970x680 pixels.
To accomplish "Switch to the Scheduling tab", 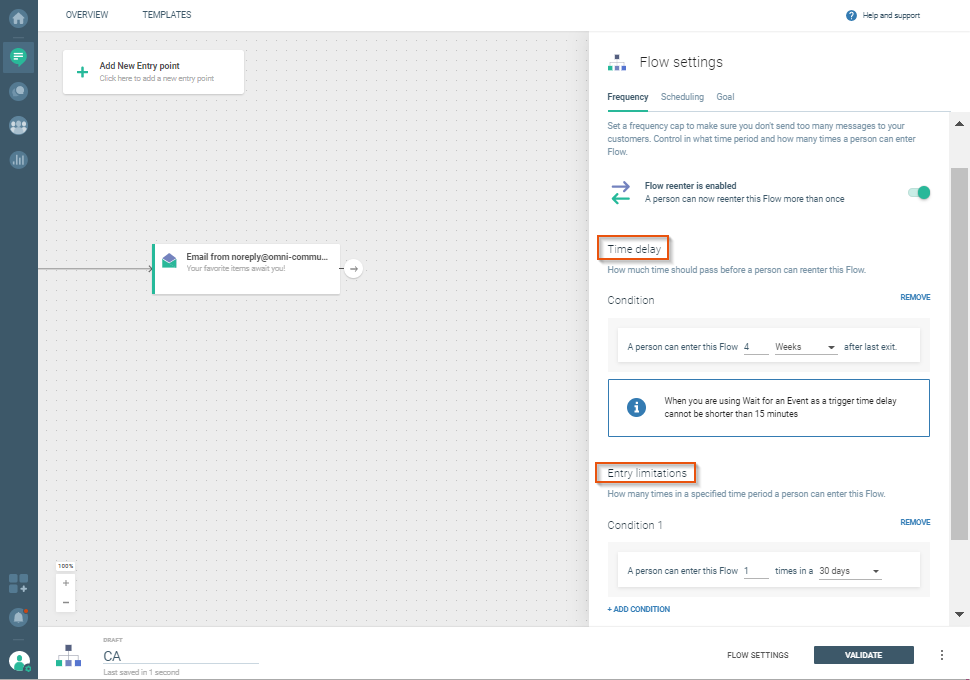I will pyautogui.click(x=682, y=97).
